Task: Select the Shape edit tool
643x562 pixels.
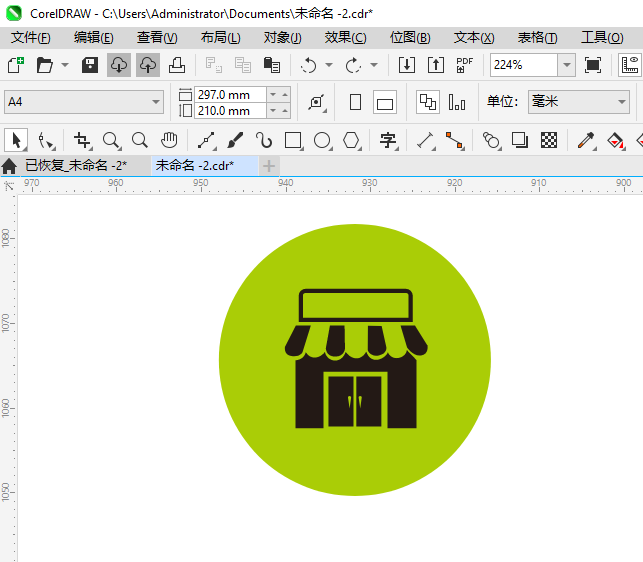Action: tap(46, 141)
